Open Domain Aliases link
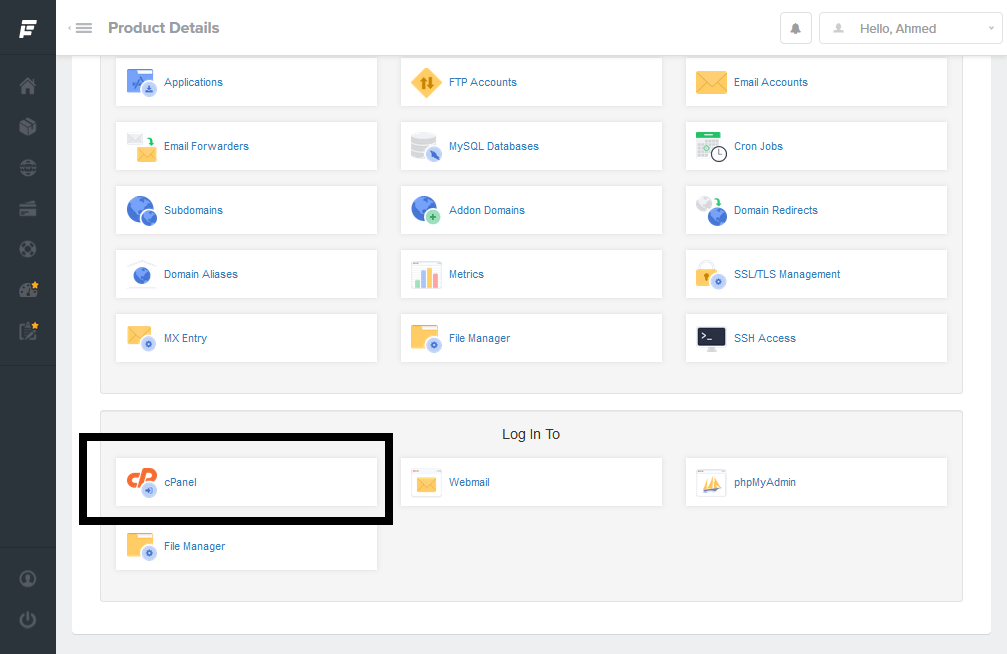Image resolution: width=1007 pixels, height=654 pixels. click(x=201, y=274)
